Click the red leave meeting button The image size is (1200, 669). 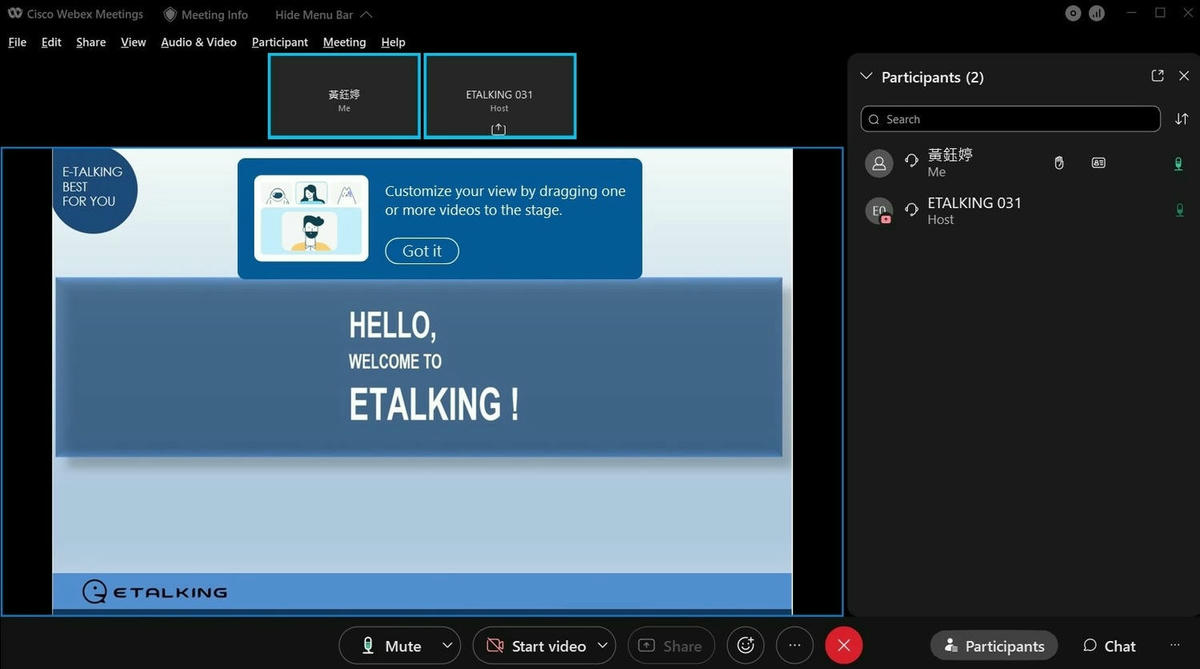844,646
